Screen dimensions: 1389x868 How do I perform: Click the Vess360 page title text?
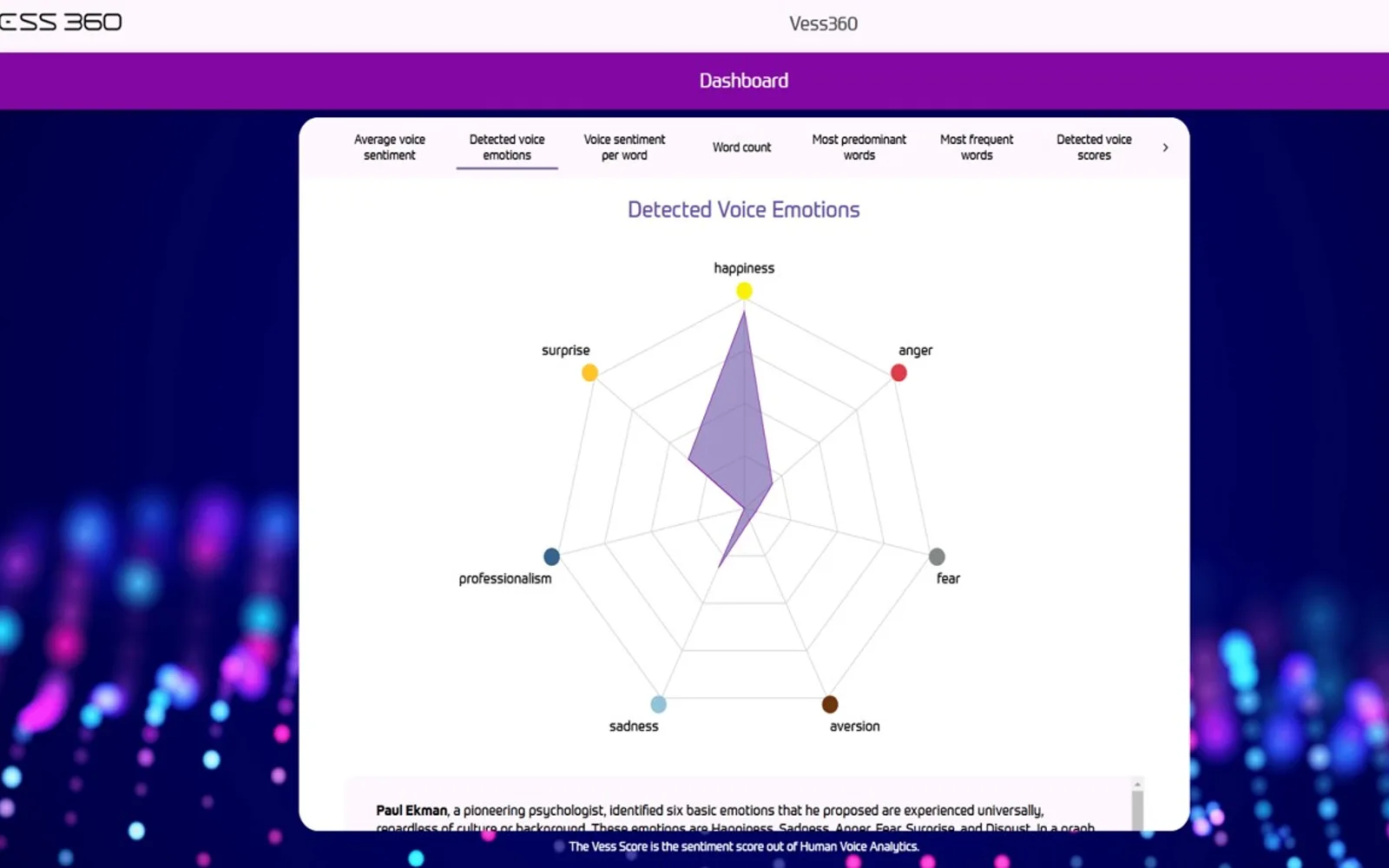(x=823, y=23)
